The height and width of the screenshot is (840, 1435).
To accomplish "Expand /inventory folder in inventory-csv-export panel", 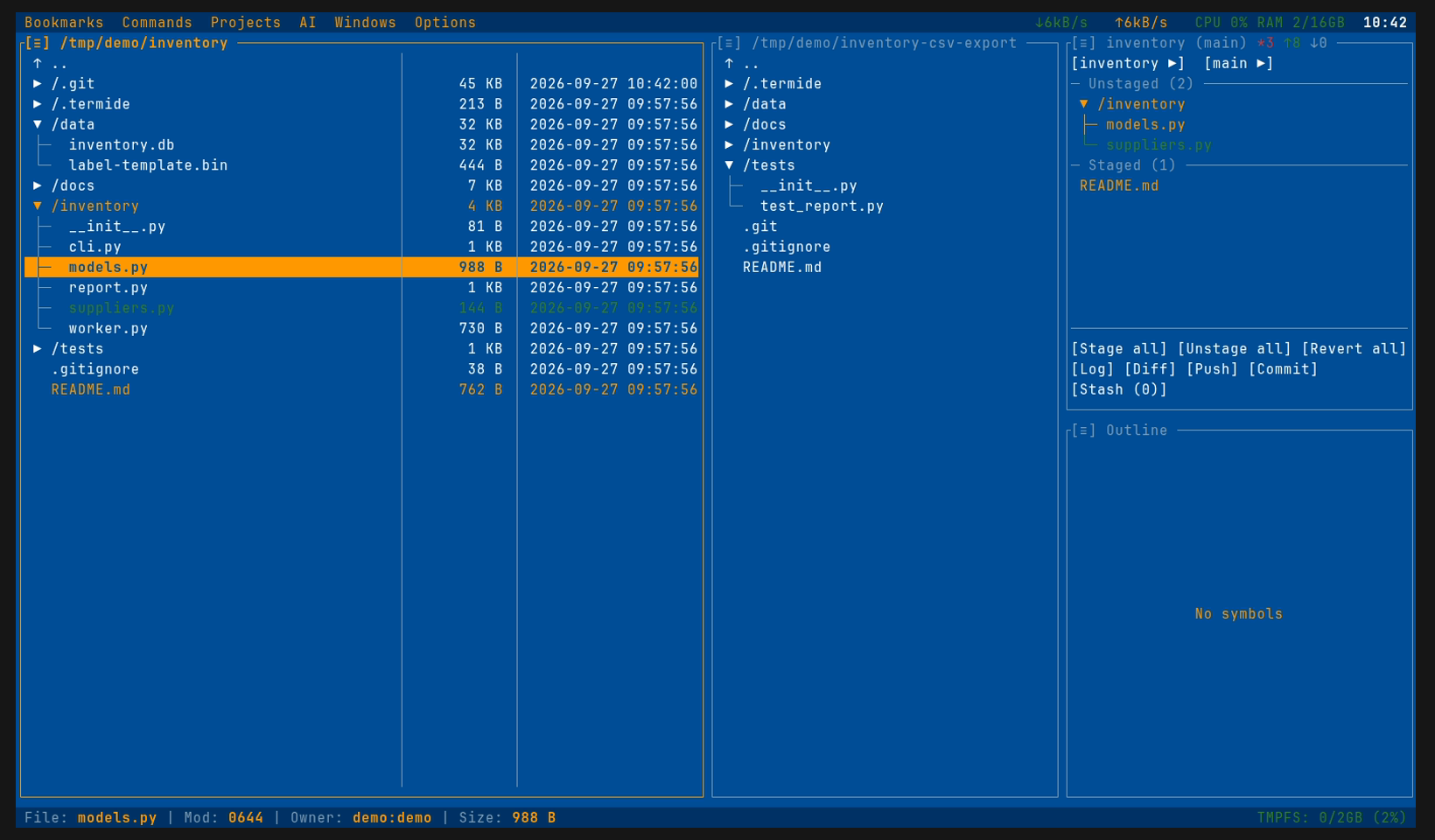I will [729, 144].
